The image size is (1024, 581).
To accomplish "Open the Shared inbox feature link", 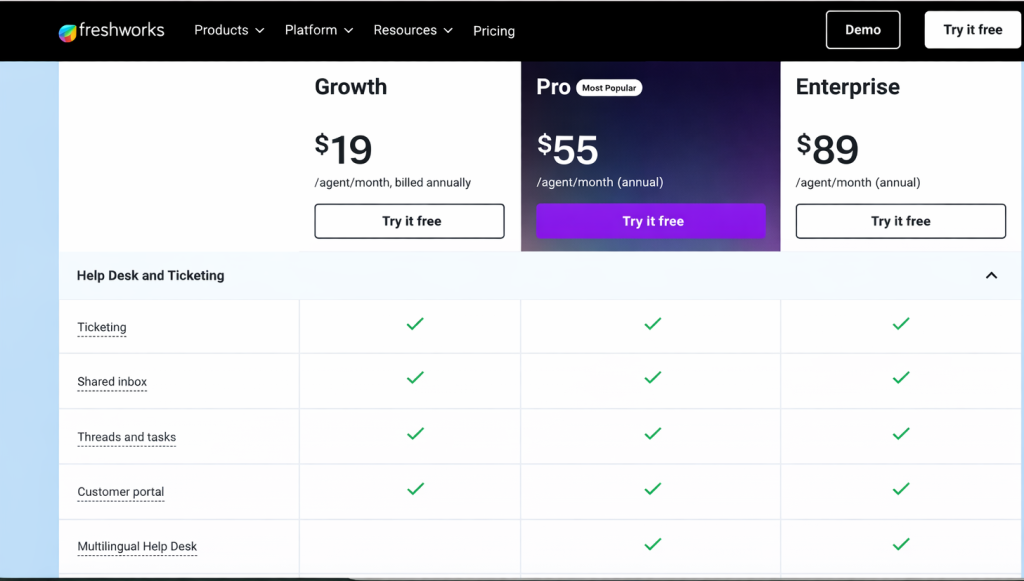I will [x=111, y=381].
